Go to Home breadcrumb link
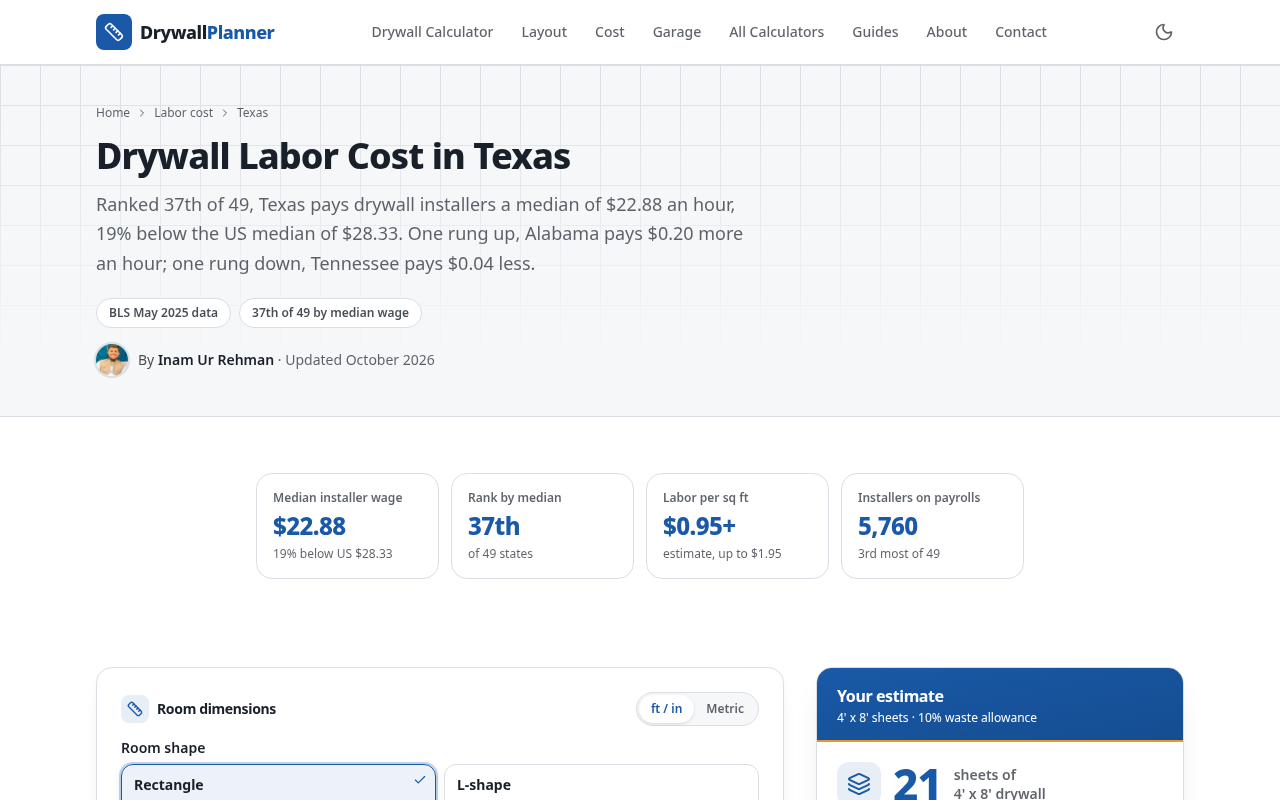Viewport: 1280px width, 800px height. tap(113, 113)
